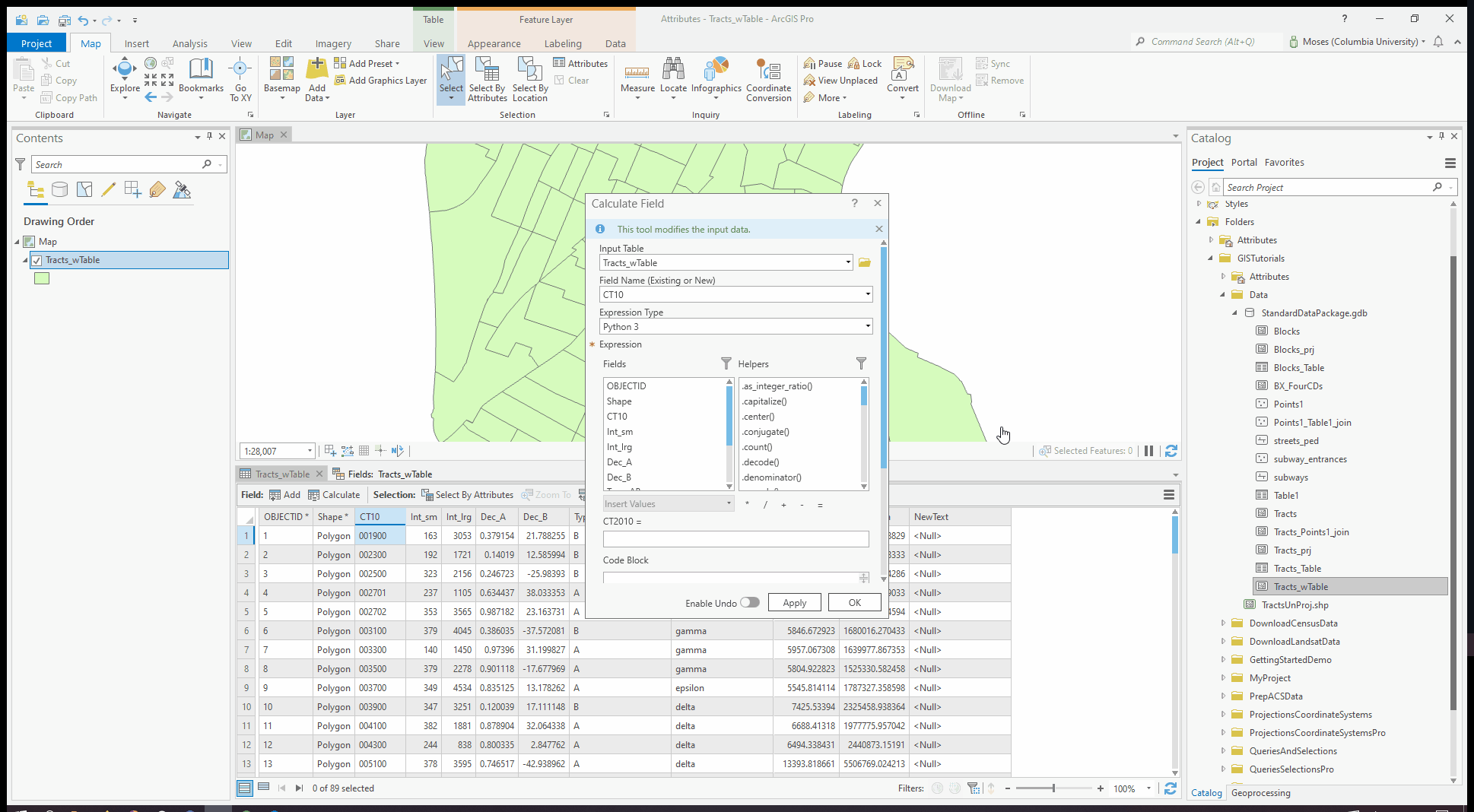Launch Select By Attributes

tap(487, 80)
